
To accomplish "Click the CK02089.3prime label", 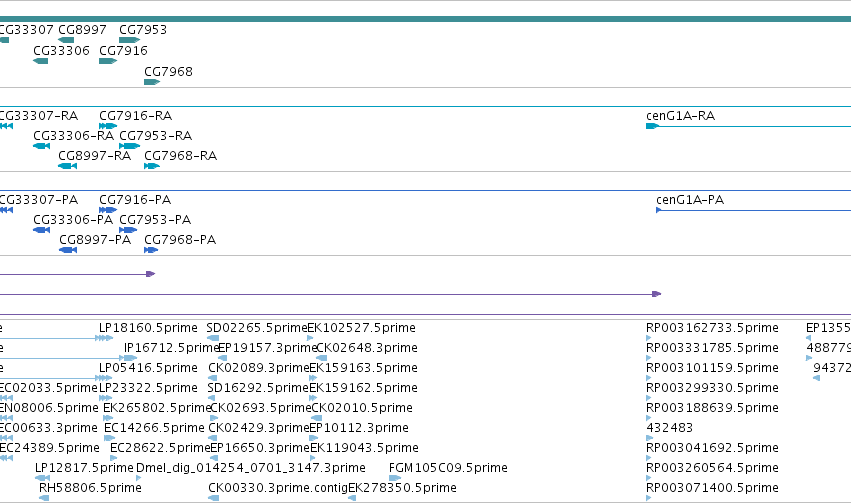I will point(259,368).
